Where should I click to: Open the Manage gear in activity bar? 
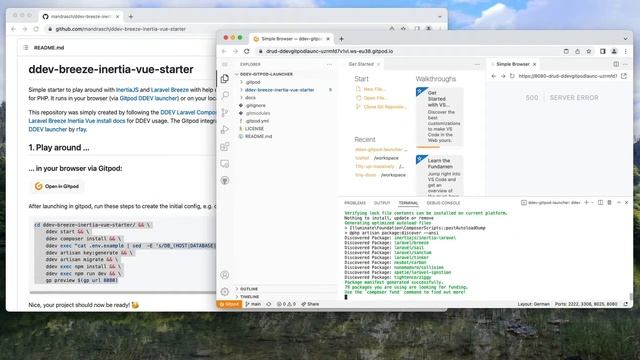click(x=225, y=291)
